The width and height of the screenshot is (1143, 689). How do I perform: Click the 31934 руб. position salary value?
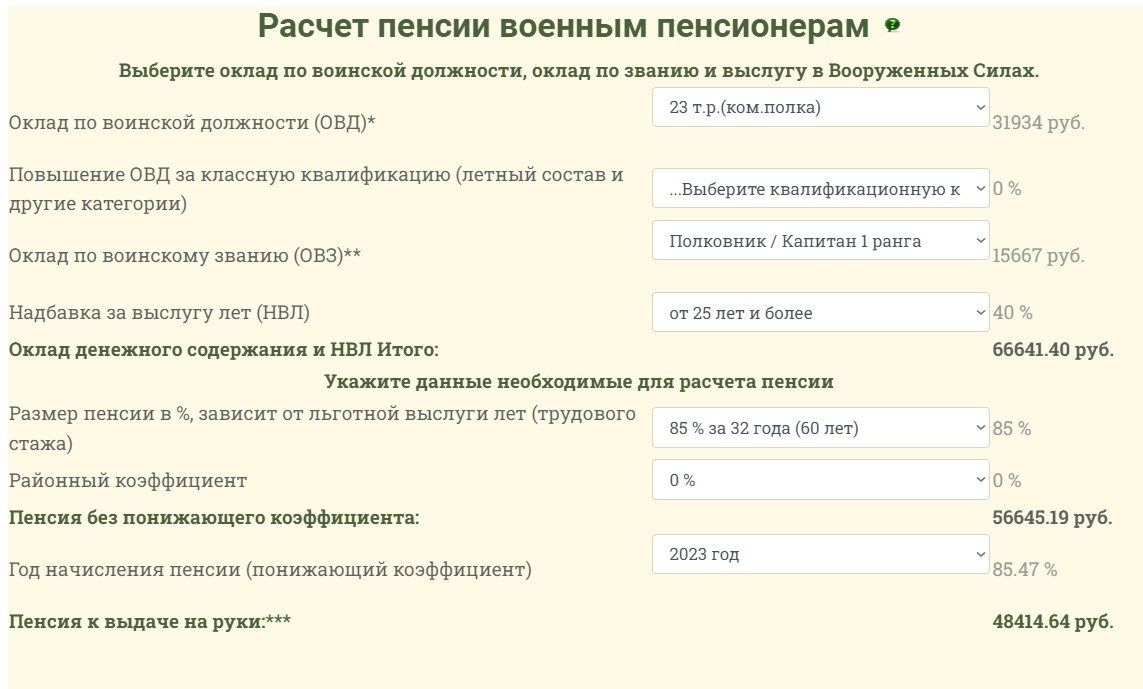tap(1038, 123)
